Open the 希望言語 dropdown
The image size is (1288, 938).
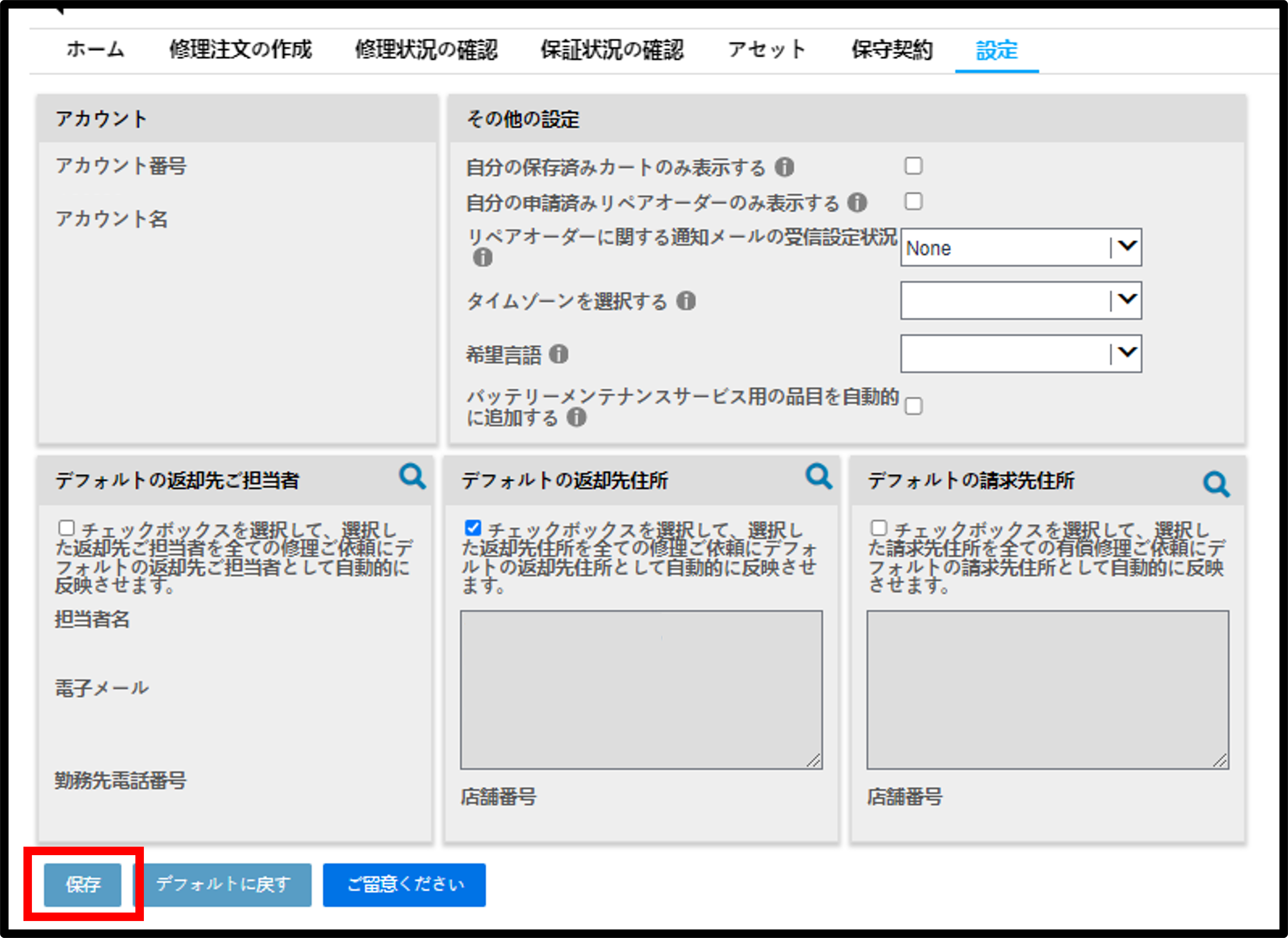tap(1021, 354)
